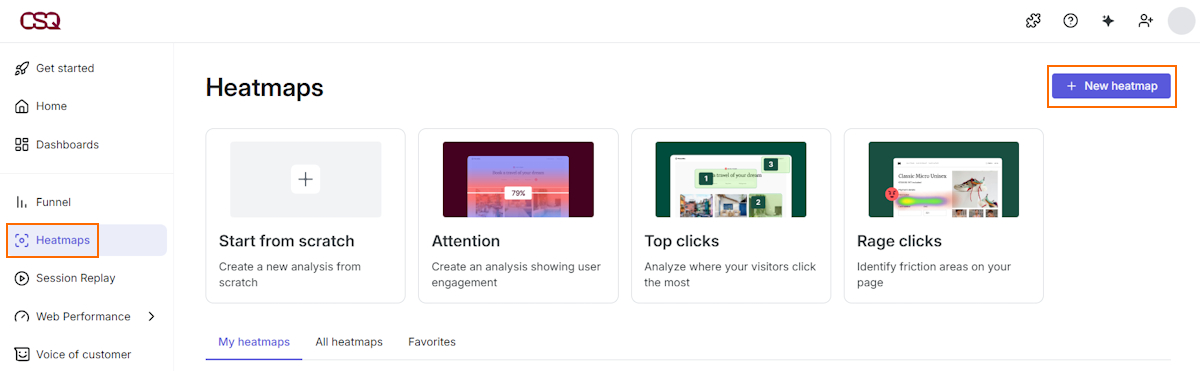
Task: Switch to the My heatmaps tab
Action: tap(254, 342)
